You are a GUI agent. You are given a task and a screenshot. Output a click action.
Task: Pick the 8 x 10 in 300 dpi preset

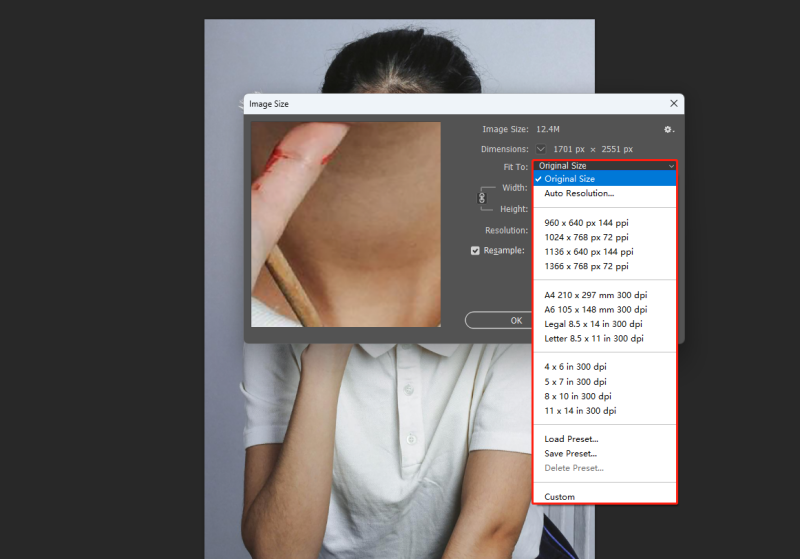(605, 396)
